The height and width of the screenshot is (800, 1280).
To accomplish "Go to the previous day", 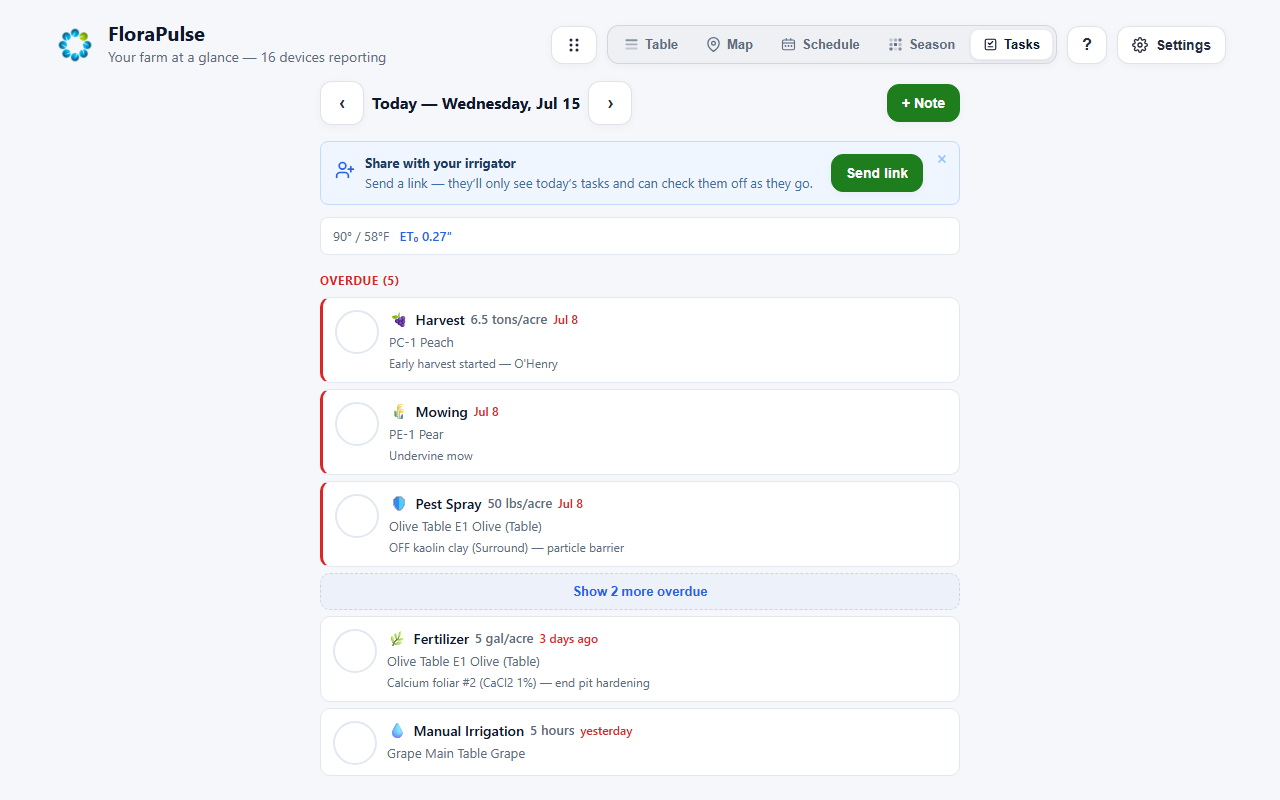I will pyautogui.click(x=342, y=103).
